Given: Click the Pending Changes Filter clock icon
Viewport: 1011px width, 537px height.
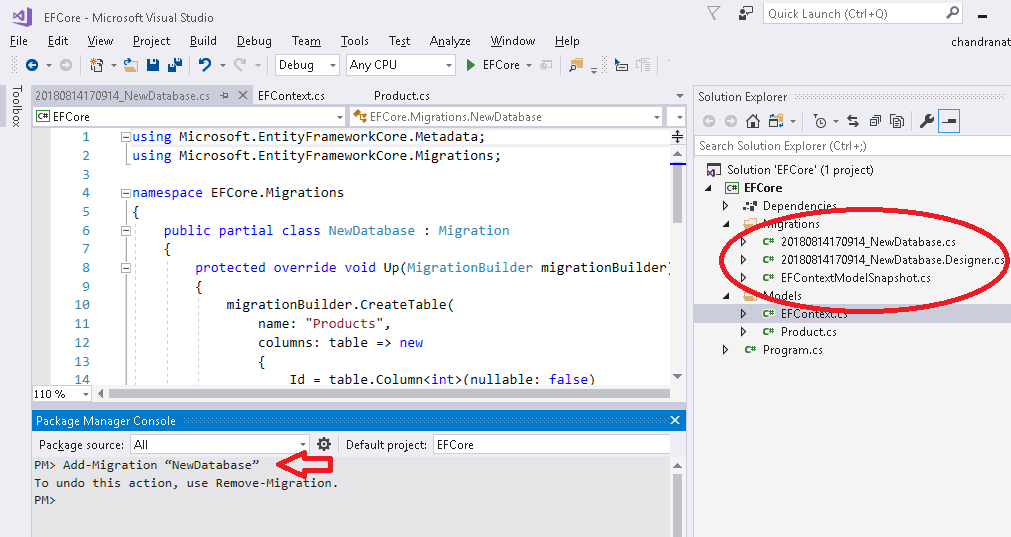Looking at the screenshot, I should (x=820, y=121).
